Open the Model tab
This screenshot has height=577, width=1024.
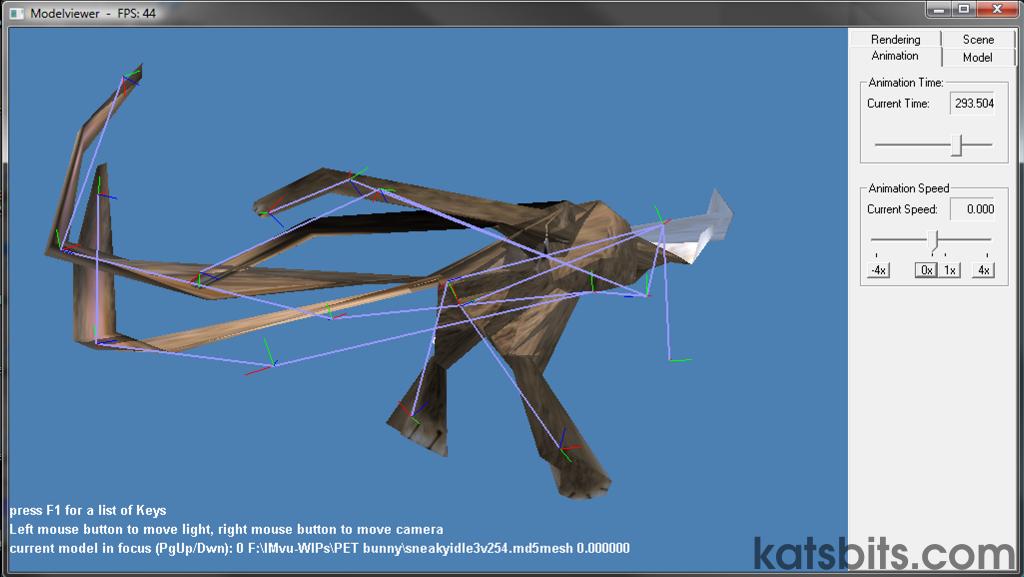tap(978, 57)
